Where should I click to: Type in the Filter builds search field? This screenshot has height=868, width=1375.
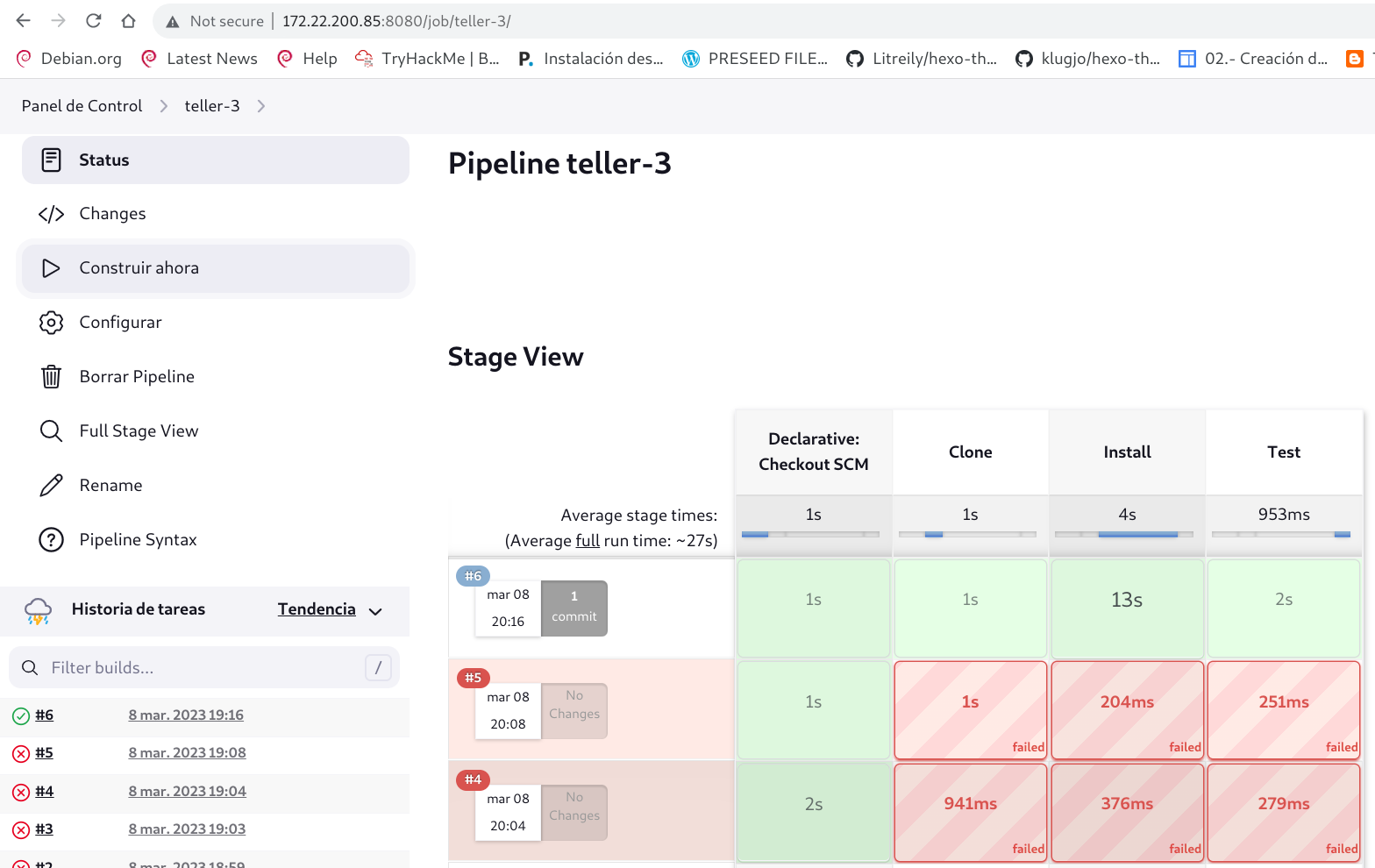pyautogui.click(x=202, y=668)
